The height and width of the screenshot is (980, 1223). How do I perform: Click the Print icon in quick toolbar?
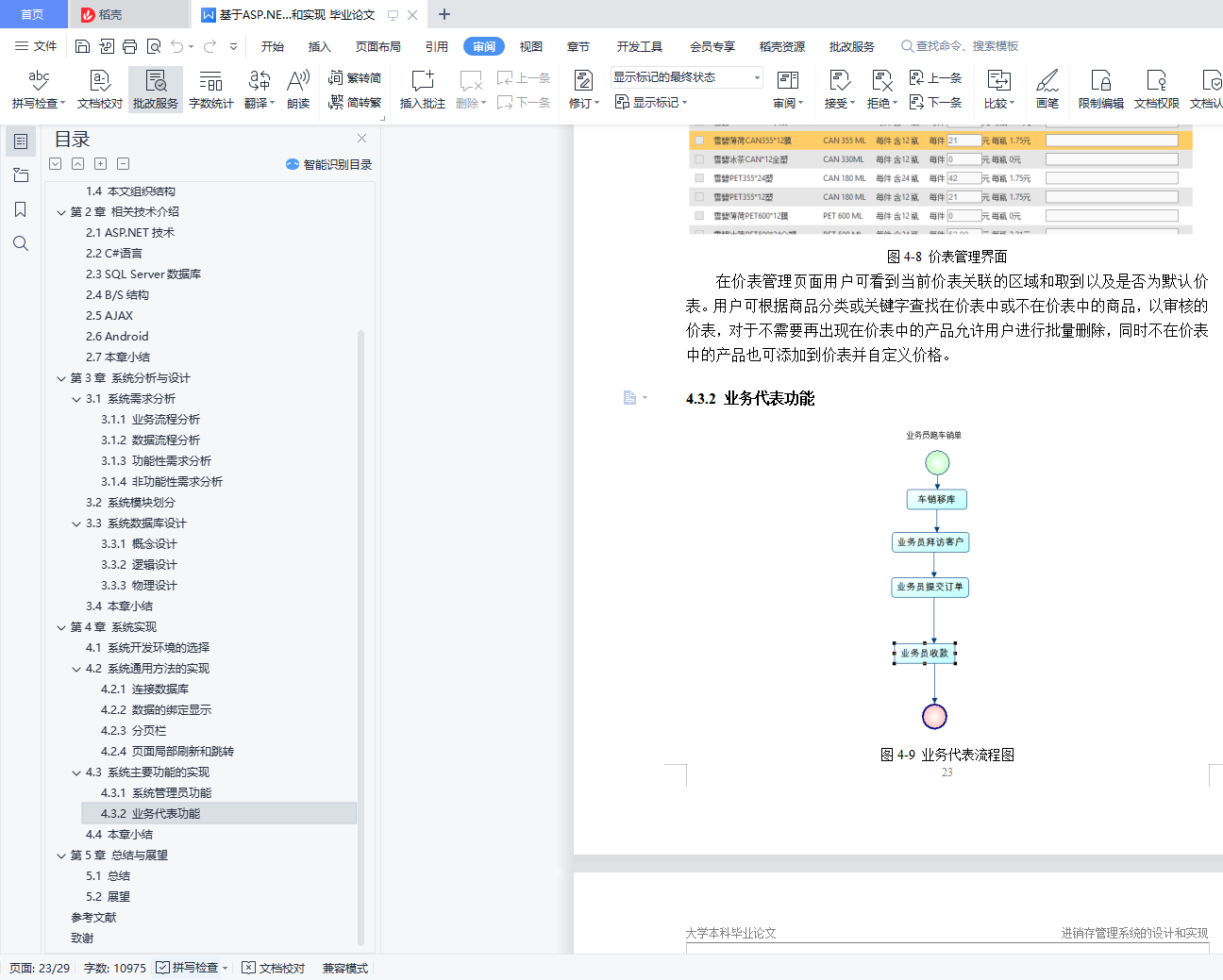point(130,46)
